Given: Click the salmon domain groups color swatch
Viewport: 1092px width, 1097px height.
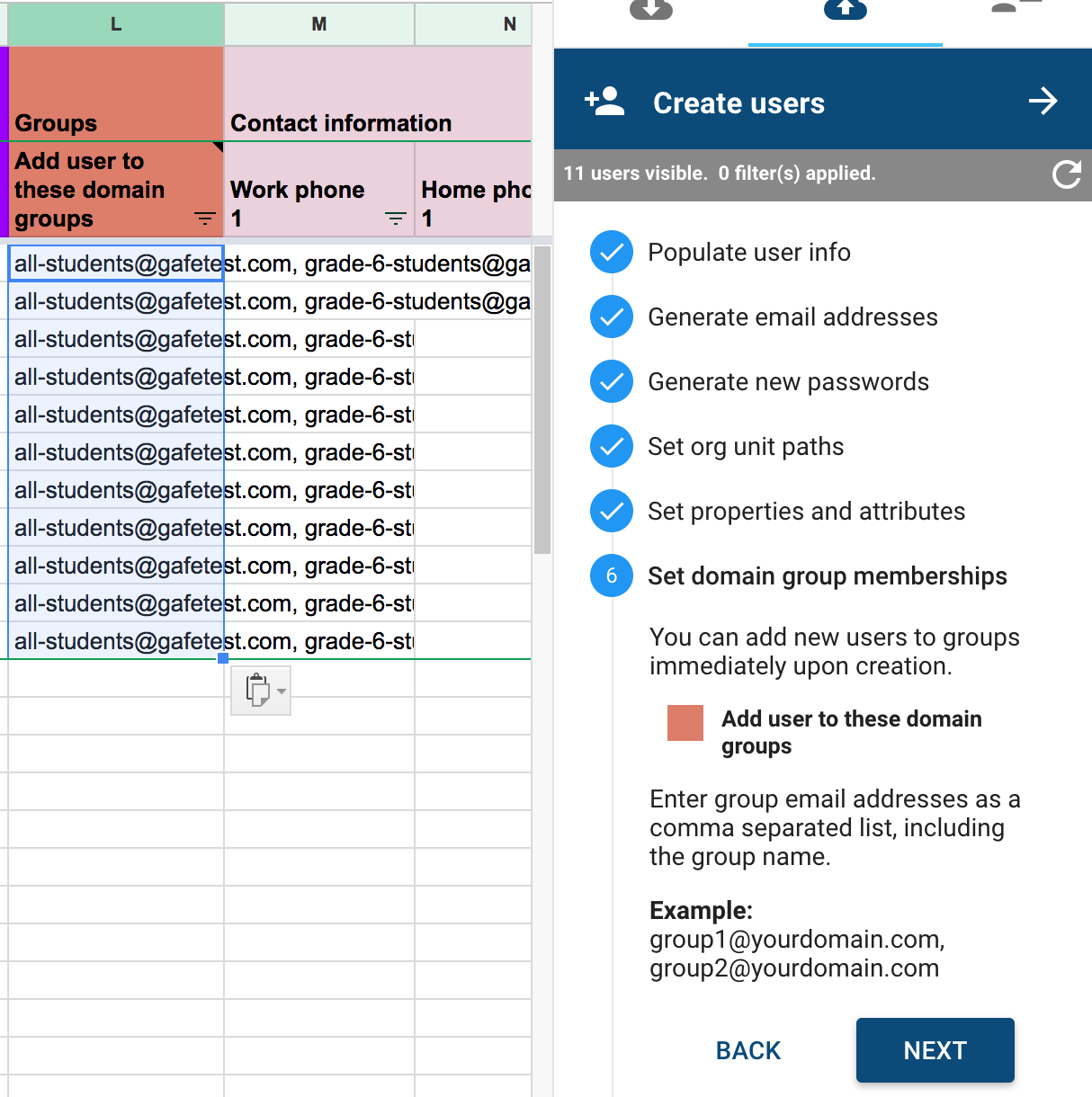Looking at the screenshot, I should [685, 723].
